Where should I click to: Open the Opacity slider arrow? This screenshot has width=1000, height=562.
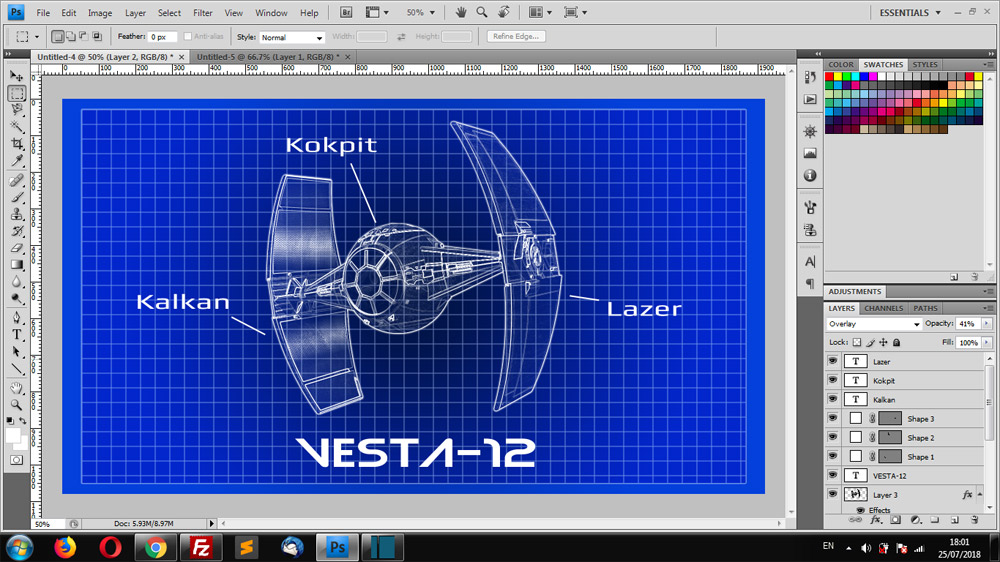point(986,324)
